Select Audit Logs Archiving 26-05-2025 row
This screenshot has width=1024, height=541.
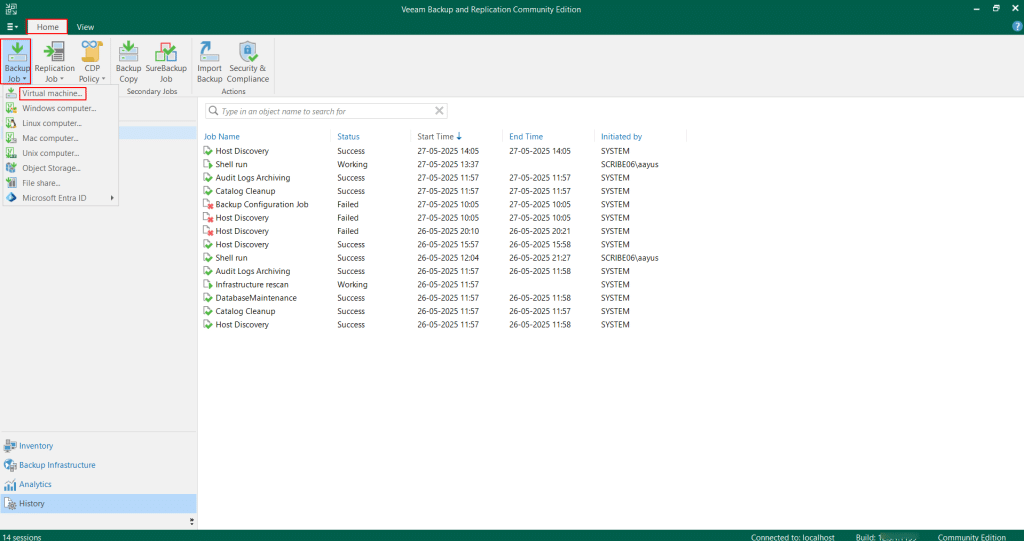[x=444, y=271]
